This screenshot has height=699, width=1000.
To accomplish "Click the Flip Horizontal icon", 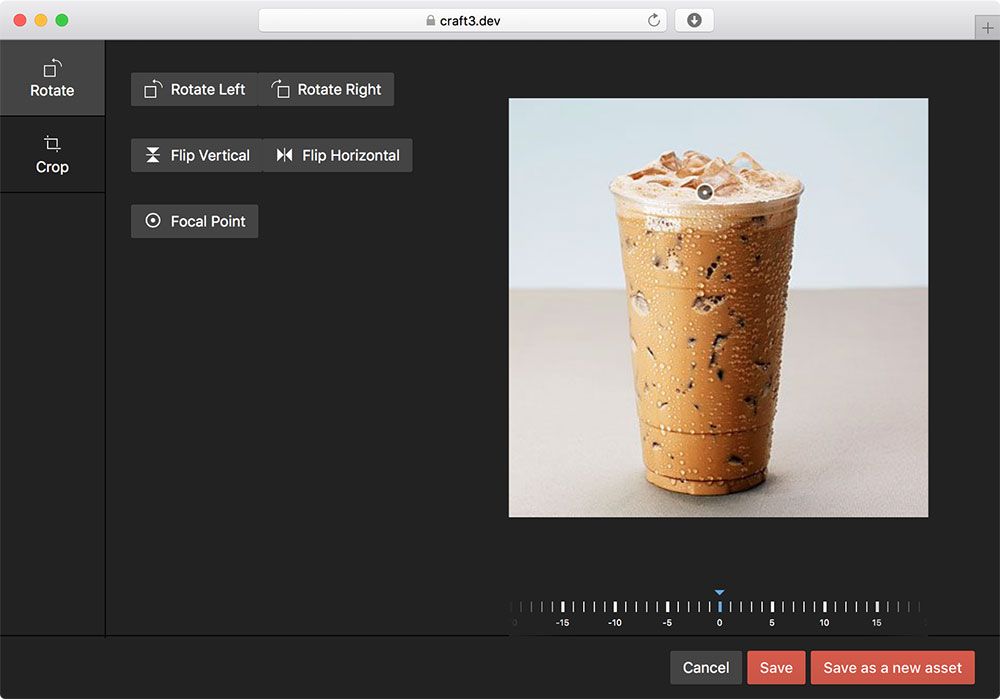I will (x=283, y=155).
